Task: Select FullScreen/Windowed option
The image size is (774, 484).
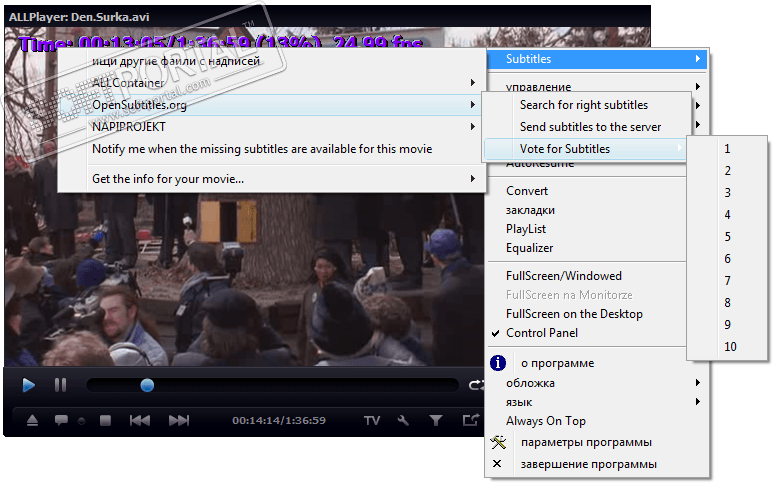Action: pos(587,276)
